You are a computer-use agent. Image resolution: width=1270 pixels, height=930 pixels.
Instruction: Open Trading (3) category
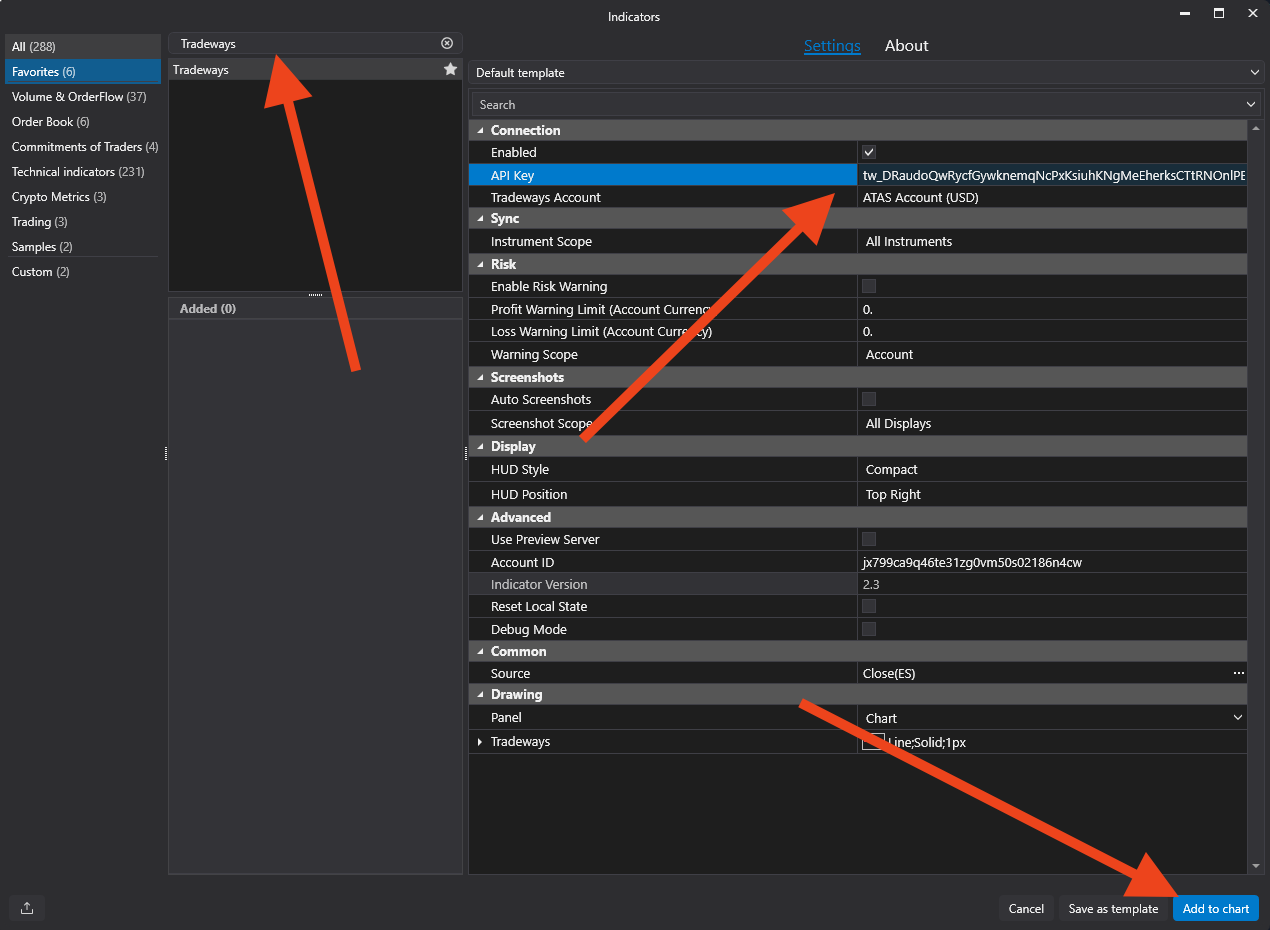(x=82, y=222)
